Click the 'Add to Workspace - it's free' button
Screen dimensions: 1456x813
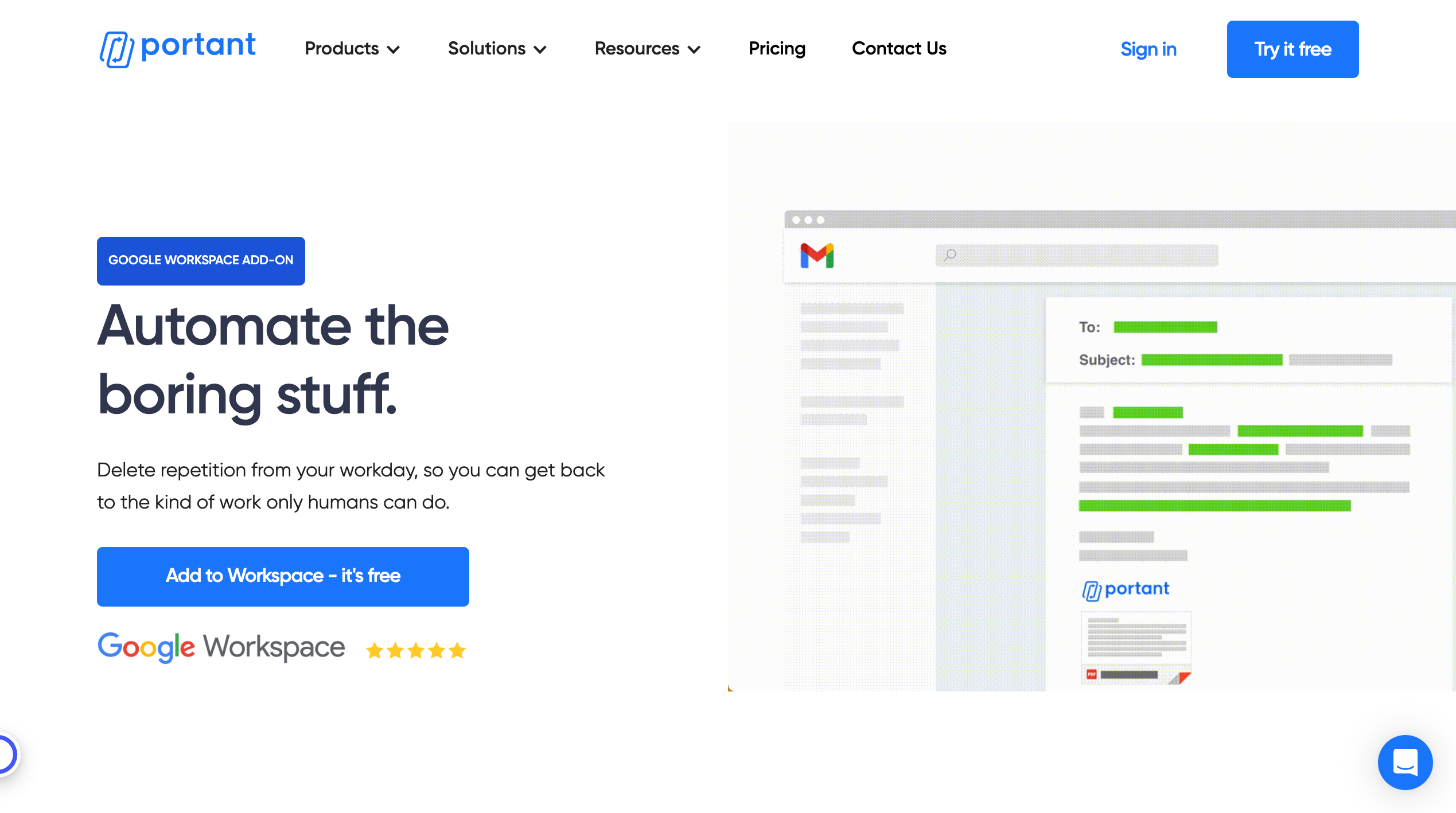point(283,576)
